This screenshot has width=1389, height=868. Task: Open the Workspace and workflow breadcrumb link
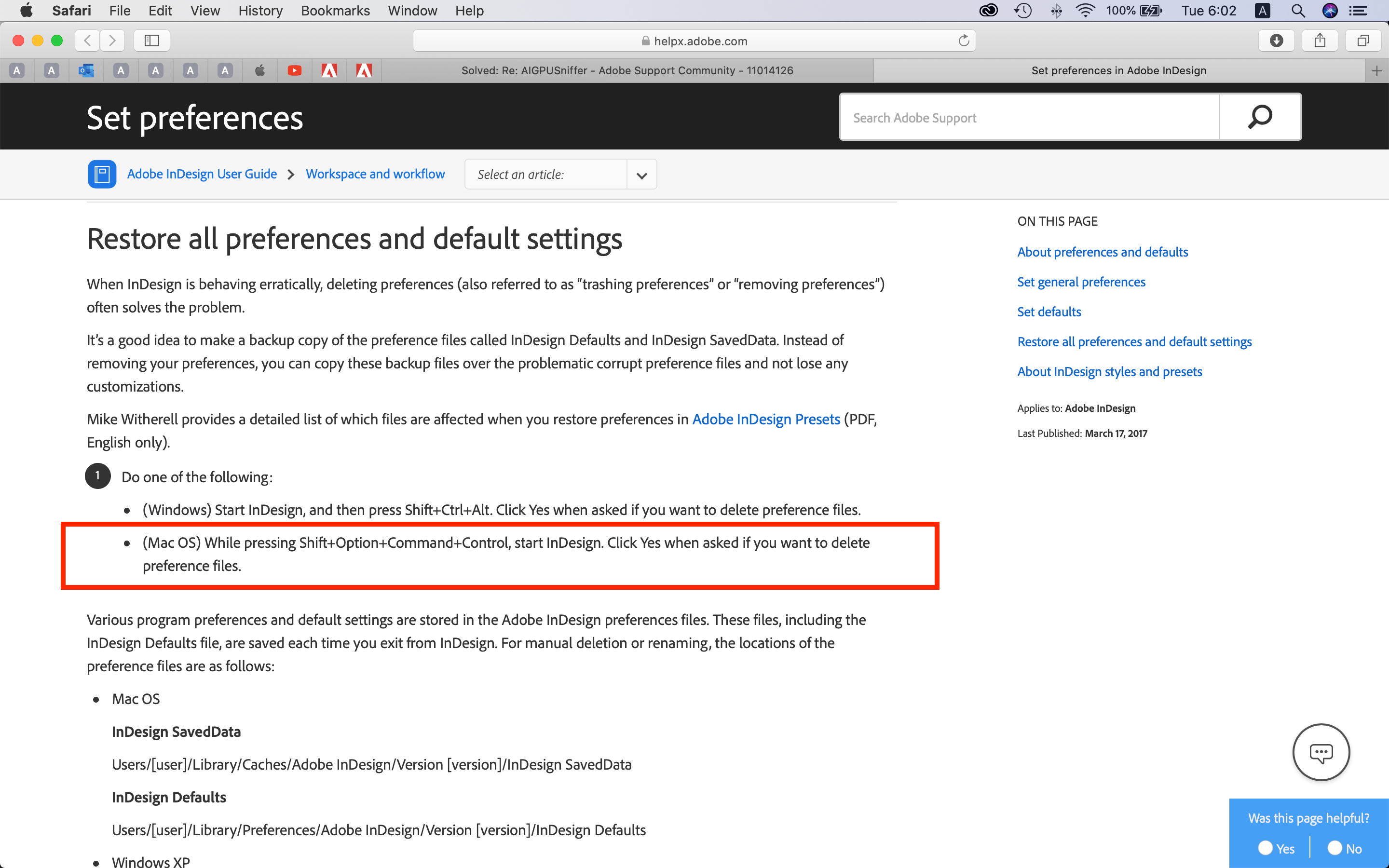[375, 174]
